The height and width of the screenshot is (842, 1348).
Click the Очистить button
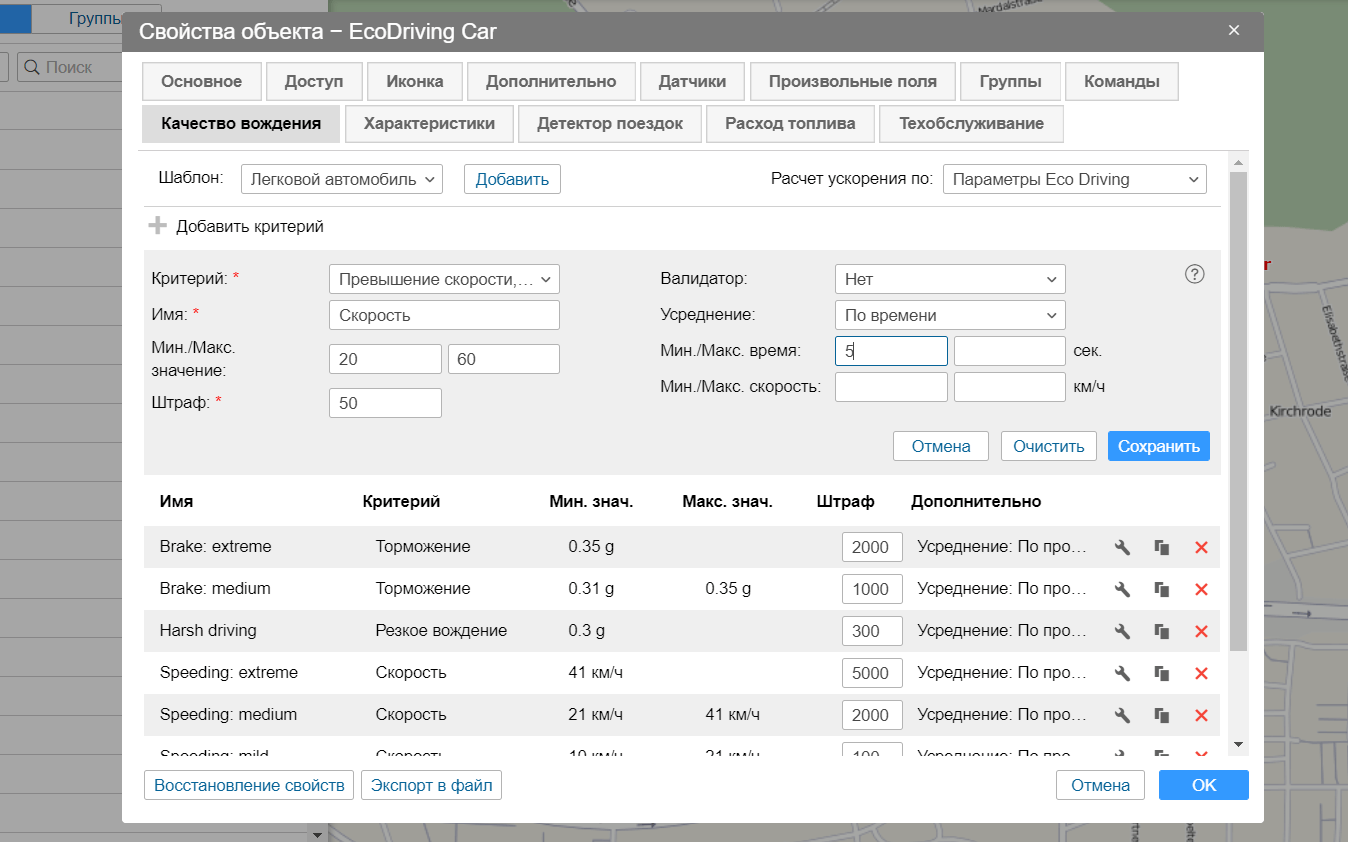[1049, 446]
